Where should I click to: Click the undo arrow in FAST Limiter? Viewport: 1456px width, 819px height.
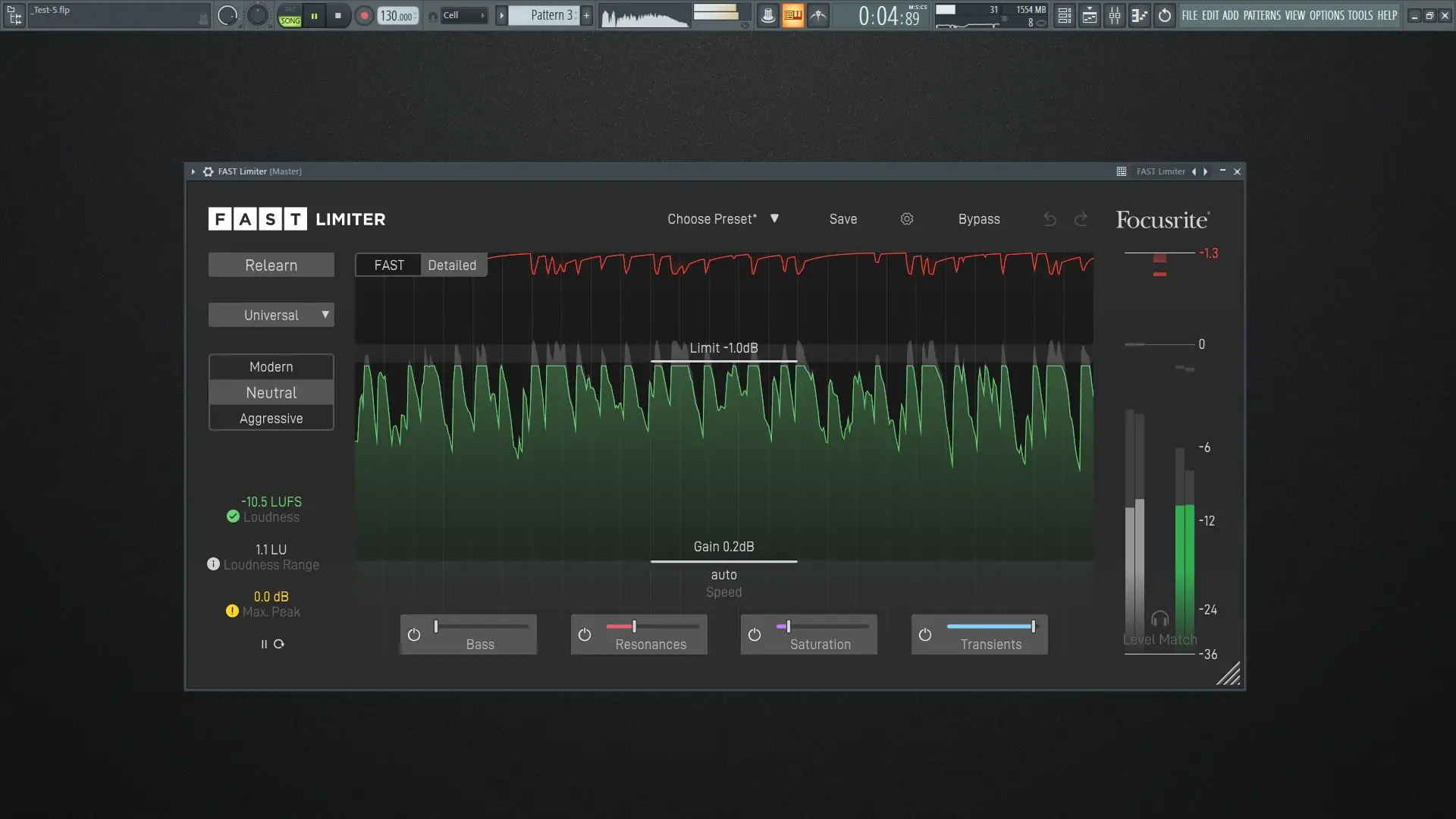click(x=1049, y=219)
